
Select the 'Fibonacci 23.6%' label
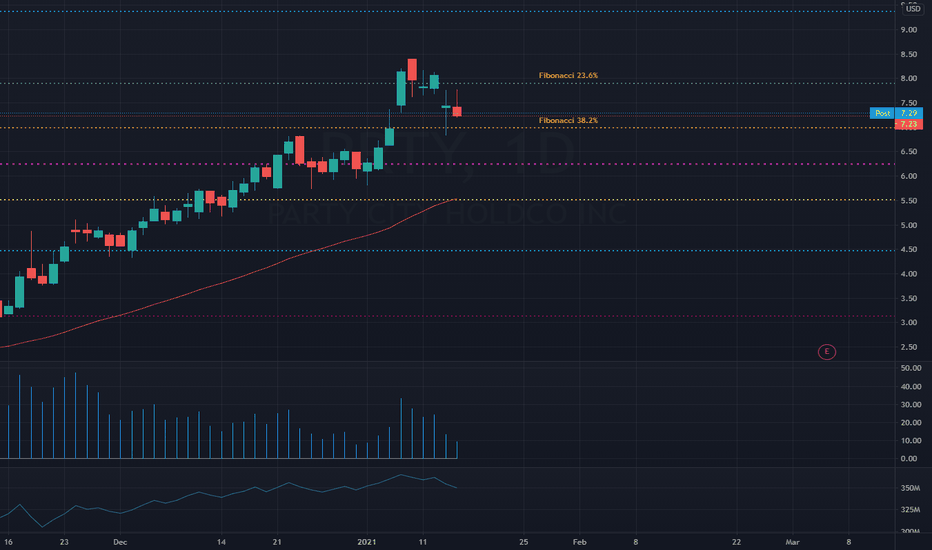click(x=568, y=76)
